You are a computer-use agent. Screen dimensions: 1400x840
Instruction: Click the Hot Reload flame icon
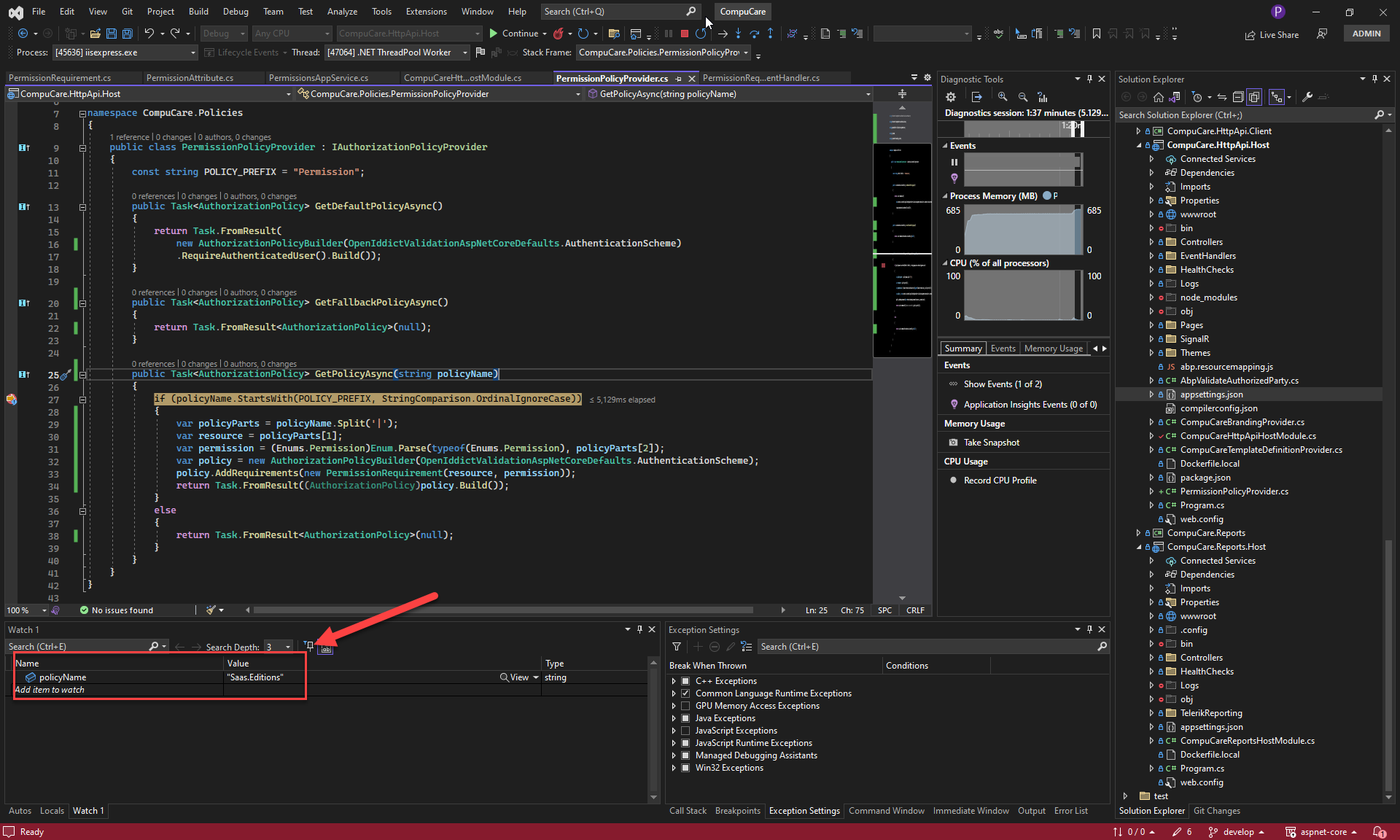(x=558, y=34)
